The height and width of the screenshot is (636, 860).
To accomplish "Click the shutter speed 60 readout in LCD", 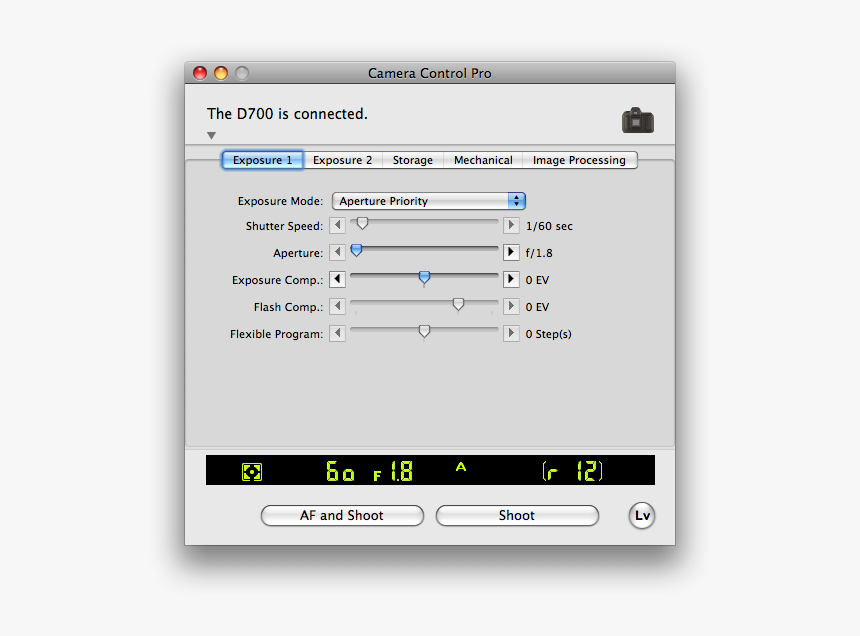I will 340,471.
